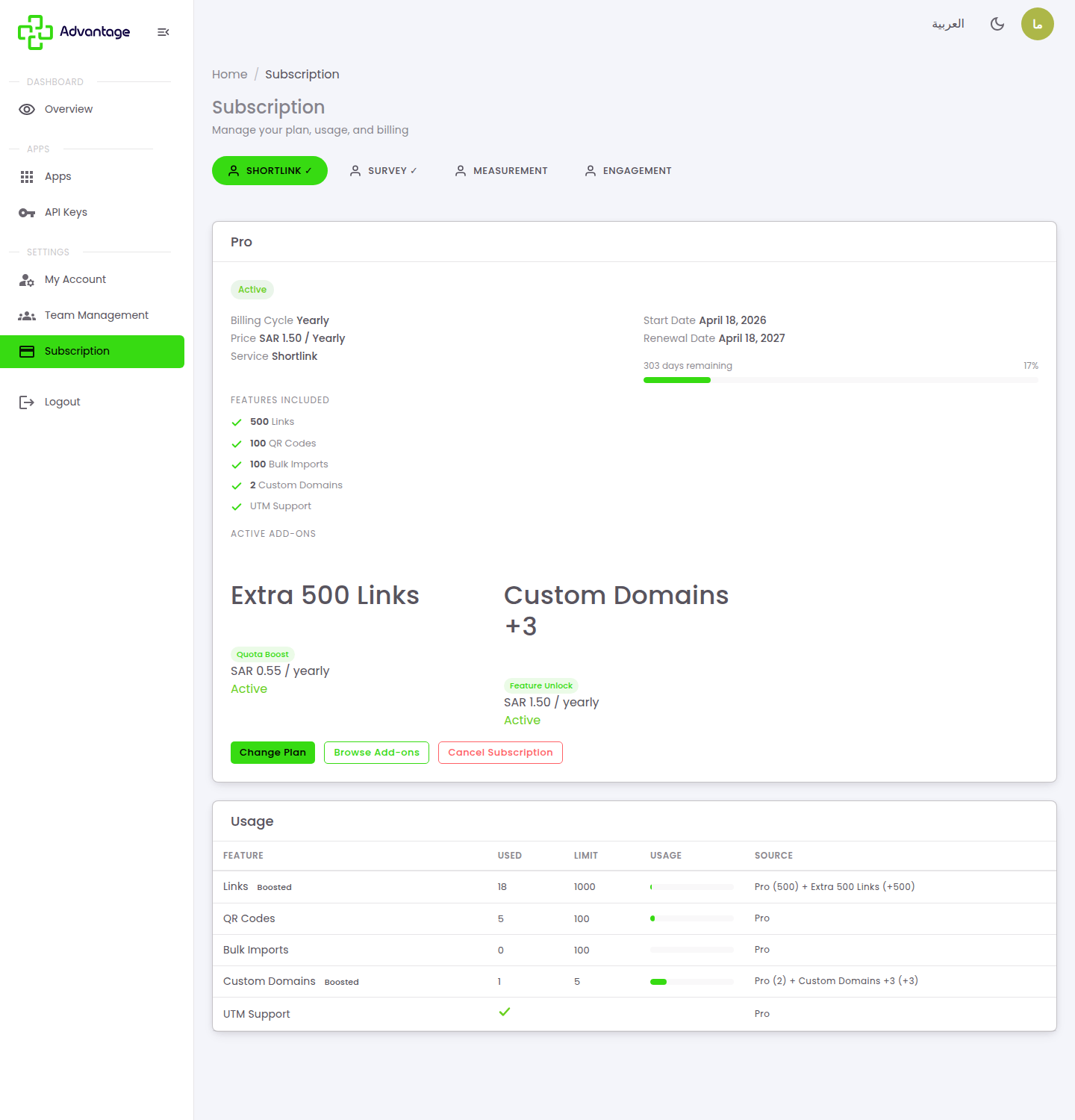
Task: Open the user avatar menu
Action: click(x=1038, y=24)
